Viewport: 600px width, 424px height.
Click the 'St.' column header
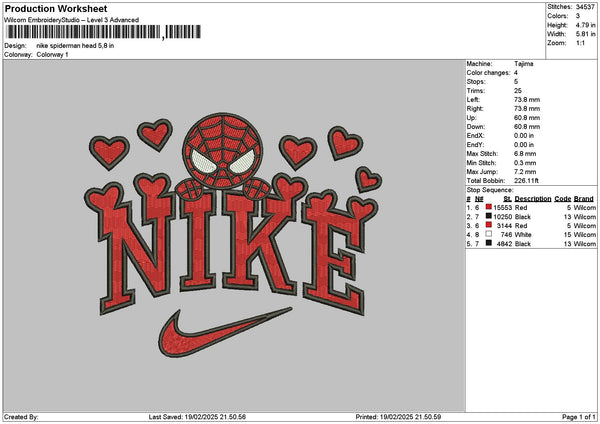(x=507, y=199)
